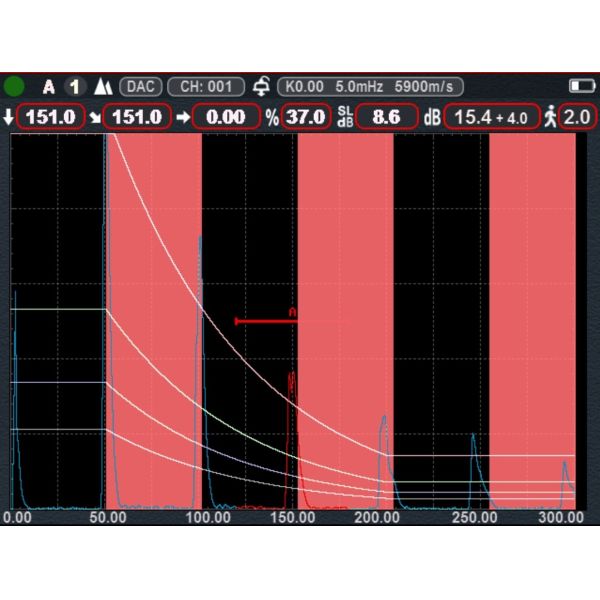The image size is (600, 600).
Task: Click the 37.0 percent amplitude field
Action: pos(305,117)
